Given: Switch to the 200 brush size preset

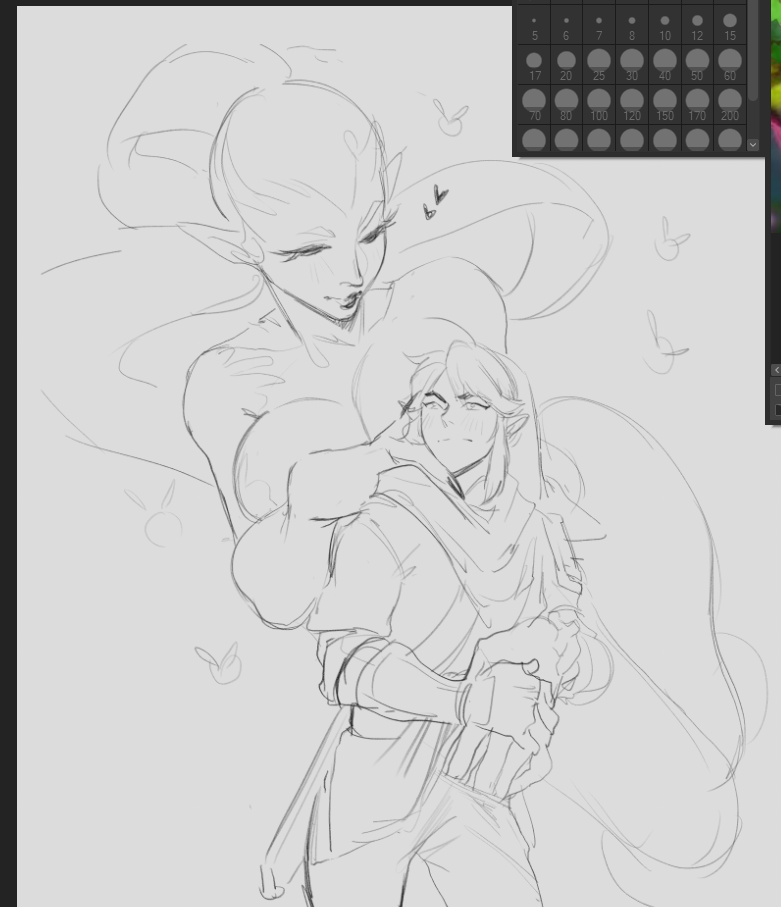Looking at the screenshot, I should [730, 104].
